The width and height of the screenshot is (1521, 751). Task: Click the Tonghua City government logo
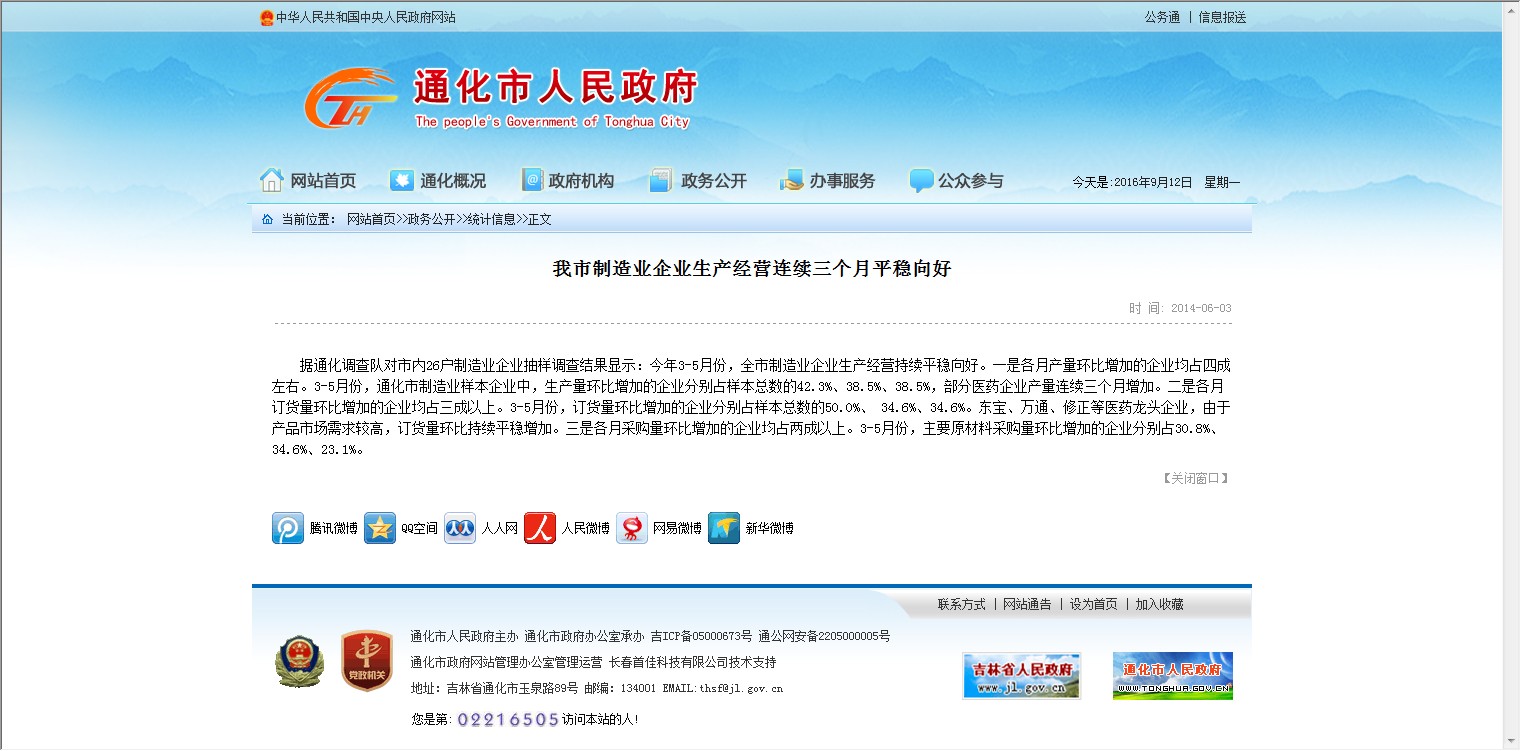coord(351,98)
